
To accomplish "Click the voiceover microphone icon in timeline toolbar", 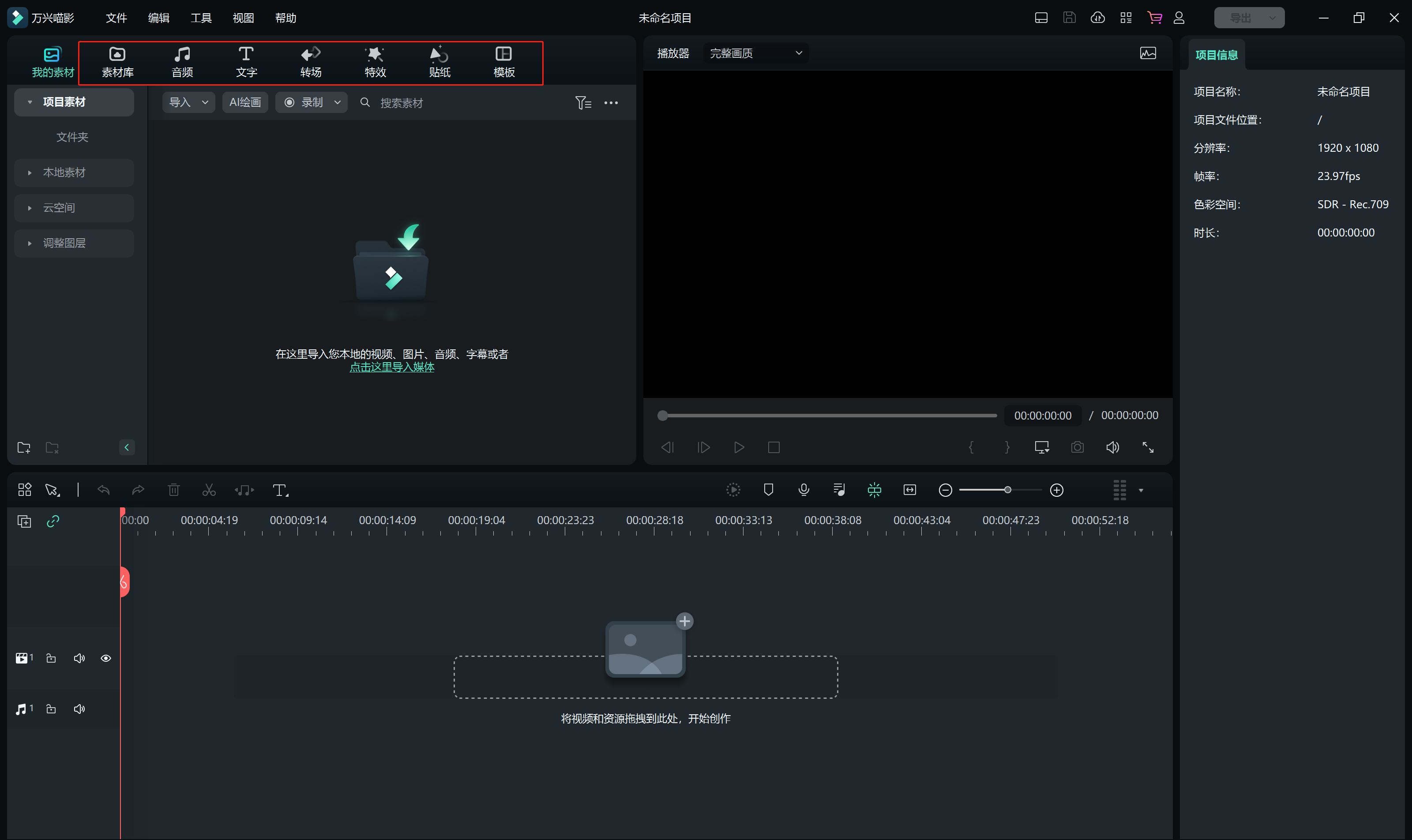I will point(804,490).
